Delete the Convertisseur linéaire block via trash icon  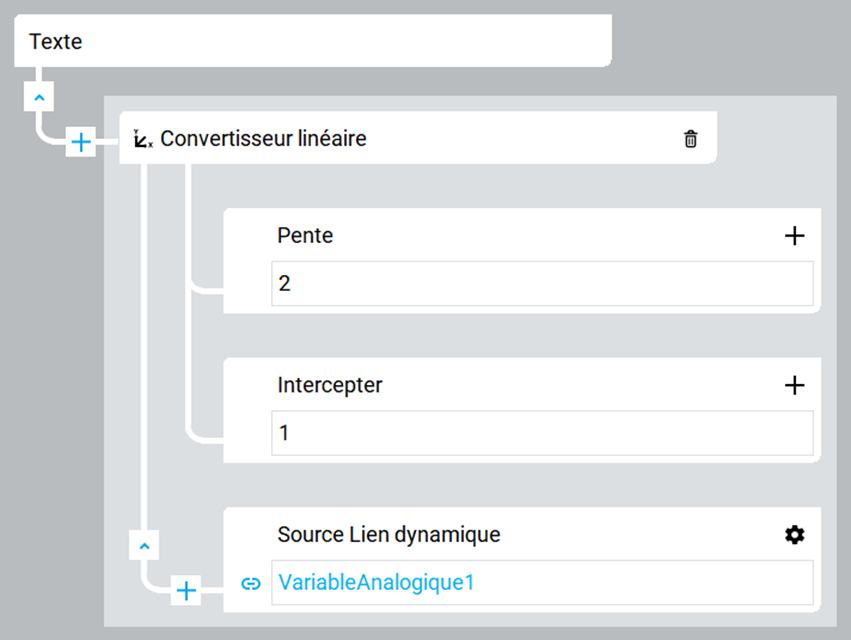point(690,139)
